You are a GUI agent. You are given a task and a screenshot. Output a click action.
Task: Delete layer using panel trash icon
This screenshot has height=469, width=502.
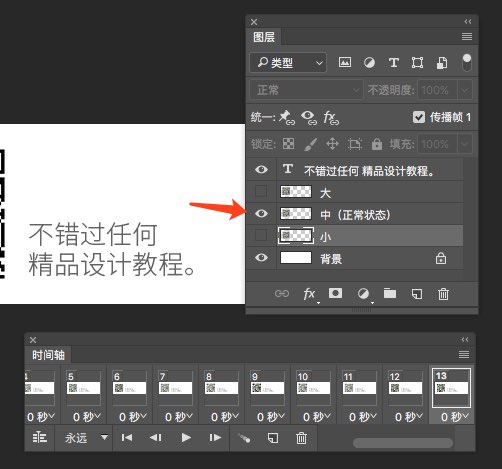coord(443,294)
